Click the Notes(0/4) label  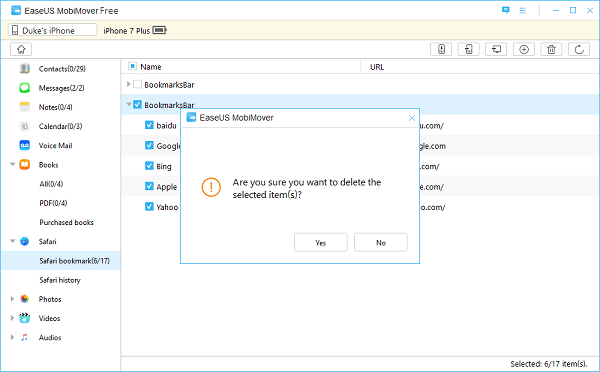pos(55,107)
